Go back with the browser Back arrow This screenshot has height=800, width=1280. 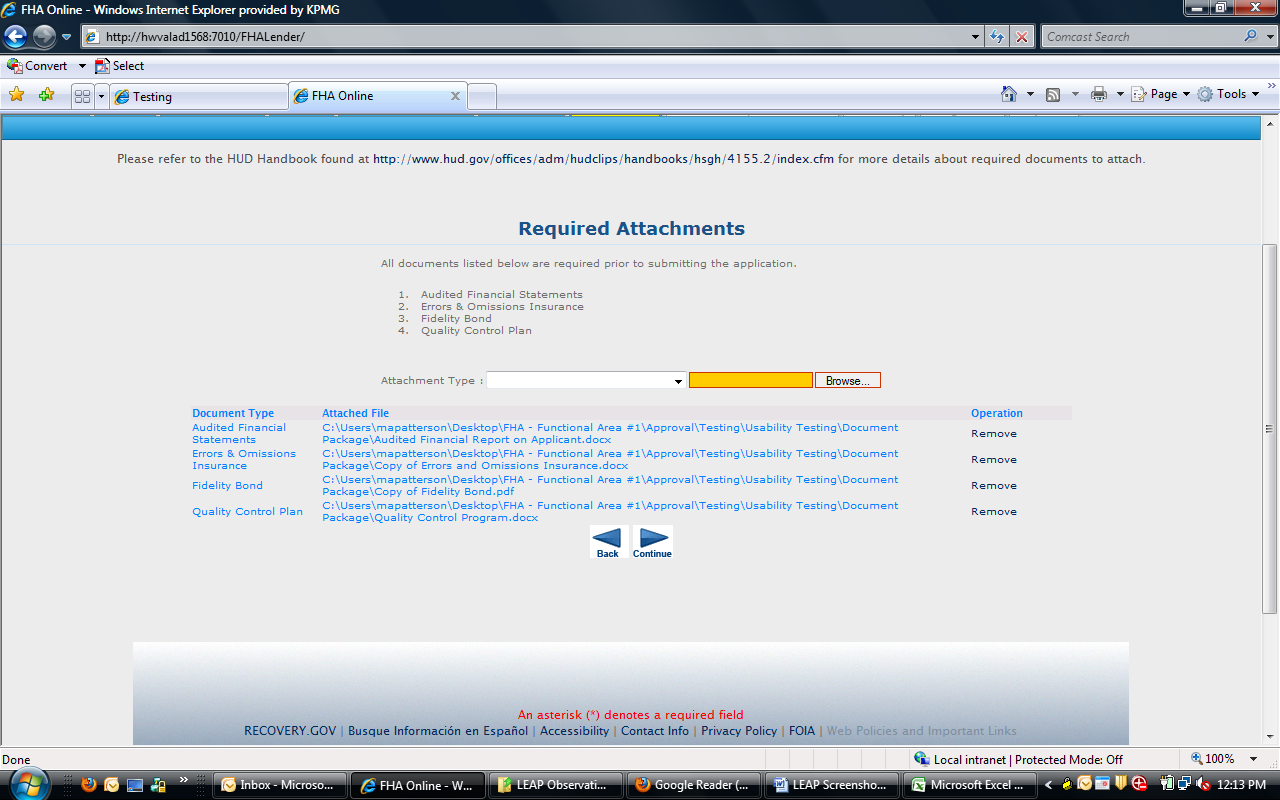tap(15, 37)
